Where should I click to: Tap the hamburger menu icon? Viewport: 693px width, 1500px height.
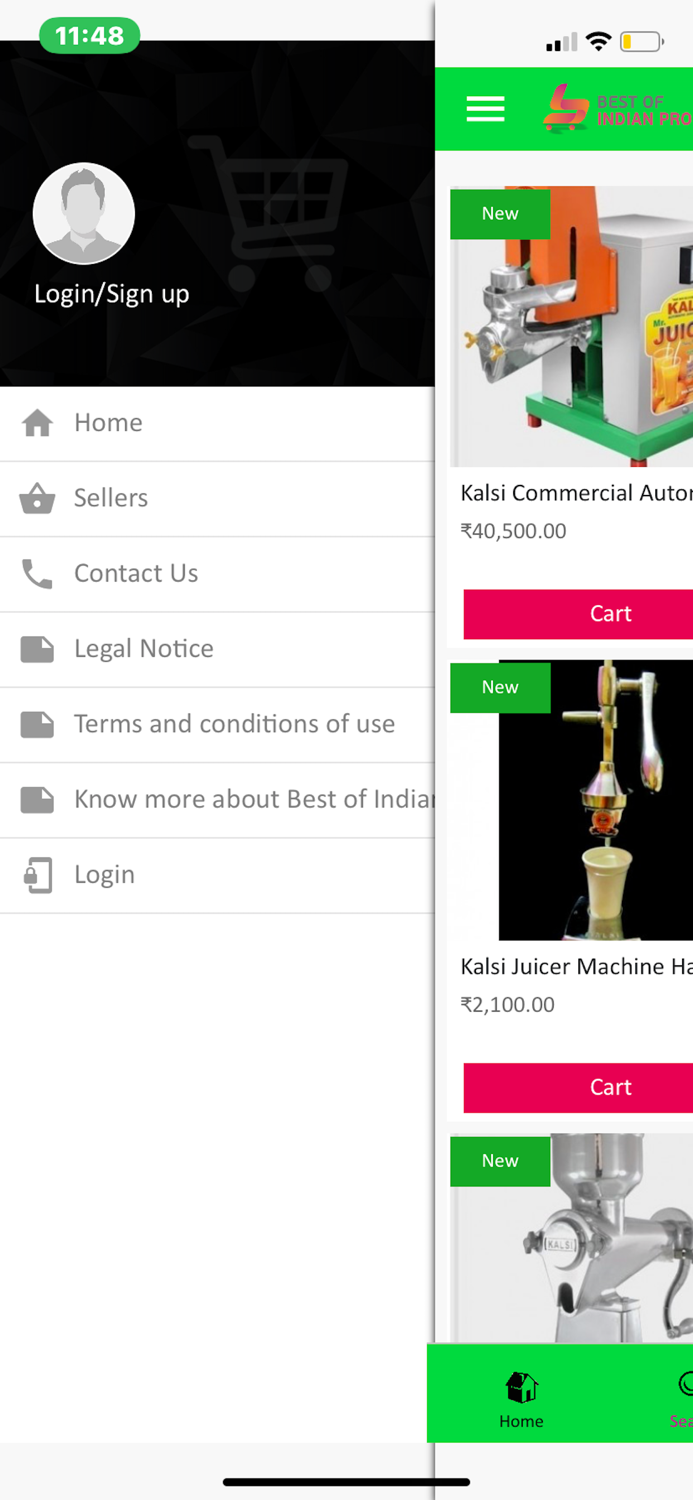pyautogui.click(x=485, y=108)
